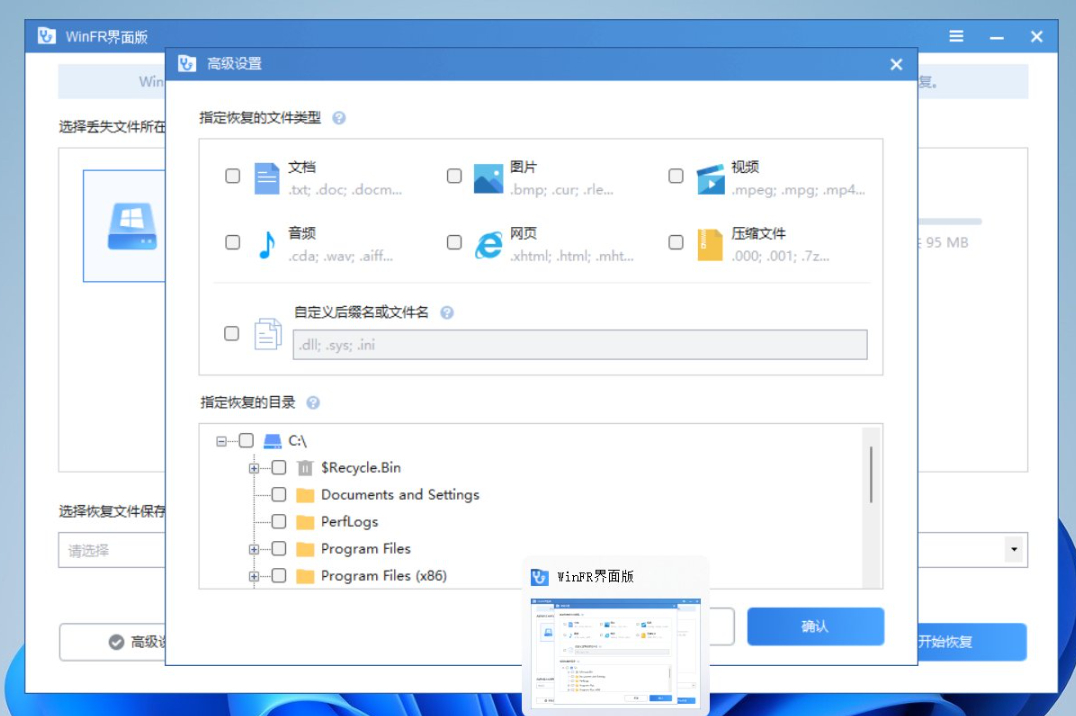Screen dimensions: 1076x716
Task: Click the 高级设置 dialog title logo icon
Action: click(x=187, y=64)
